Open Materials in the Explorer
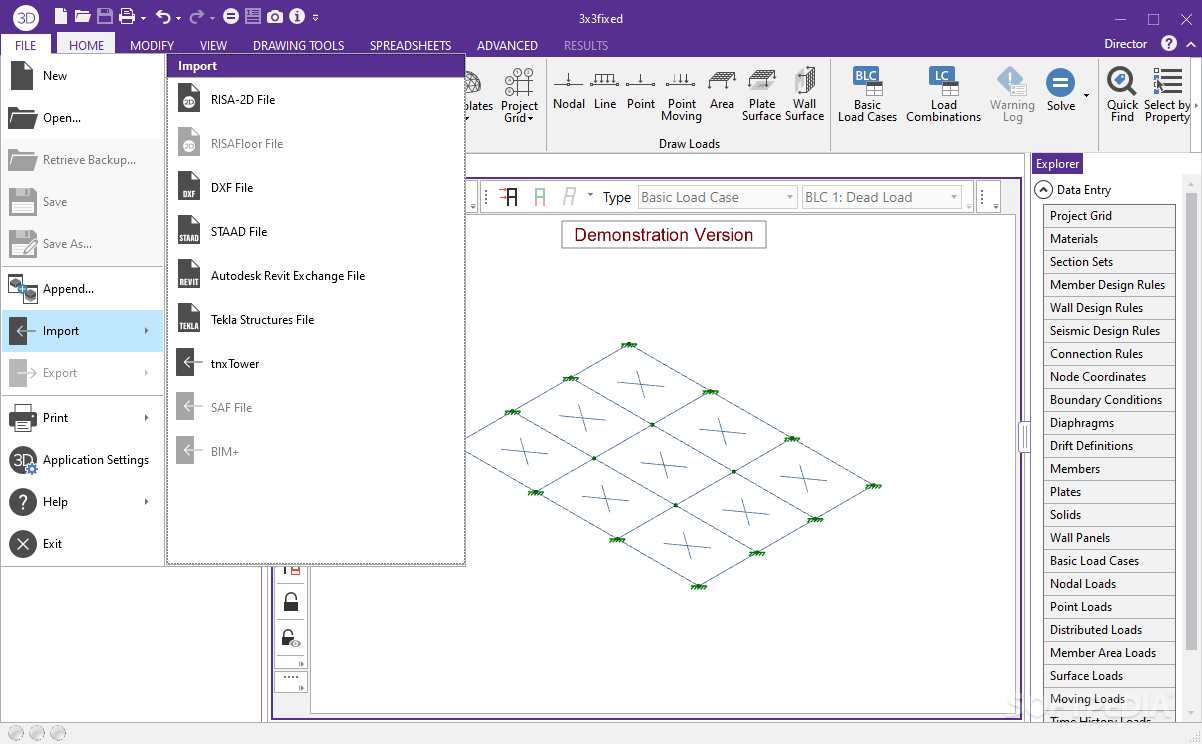This screenshot has height=744, width=1202. (x=1109, y=239)
